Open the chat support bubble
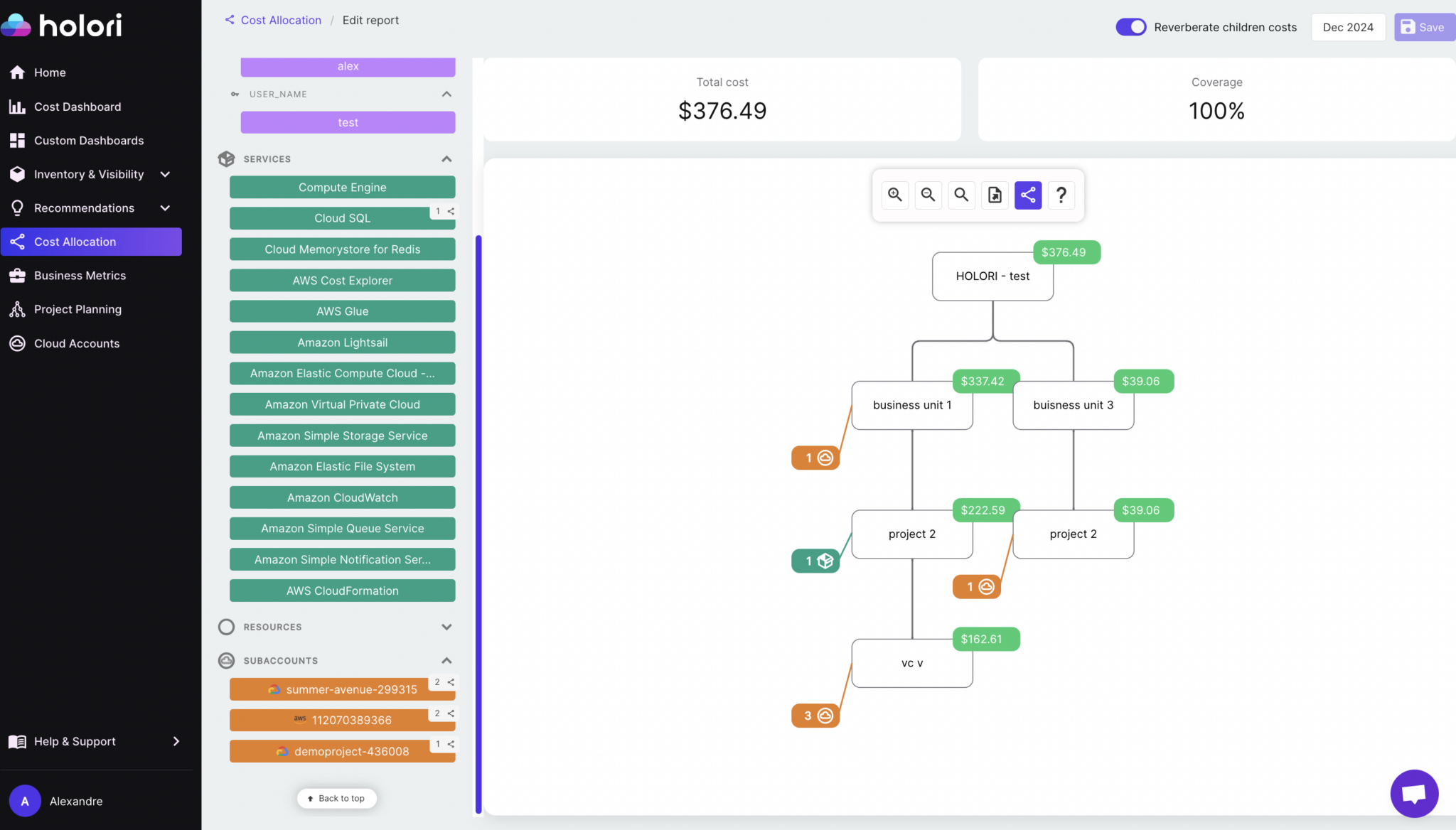The width and height of the screenshot is (1456, 830). coord(1413,793)
